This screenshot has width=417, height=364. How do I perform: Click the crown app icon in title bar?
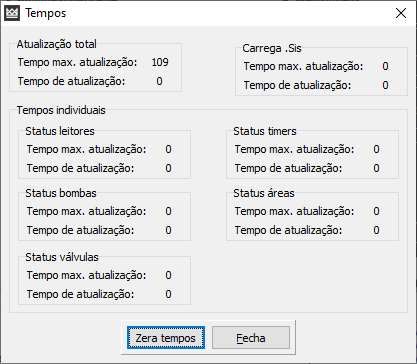coord(12,13)
